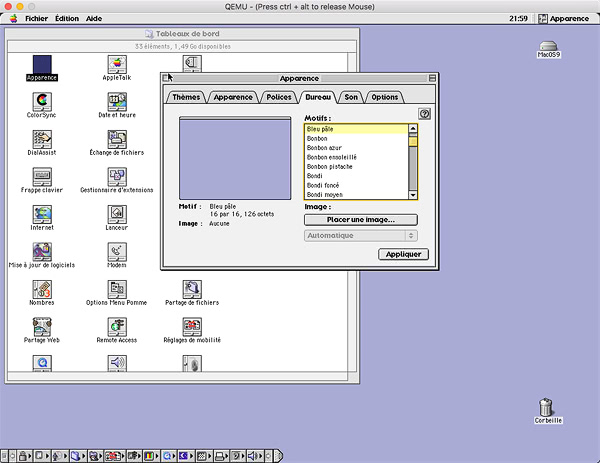
Task: Click the Tableaux de bord window title bar
Action: point(182,34)
